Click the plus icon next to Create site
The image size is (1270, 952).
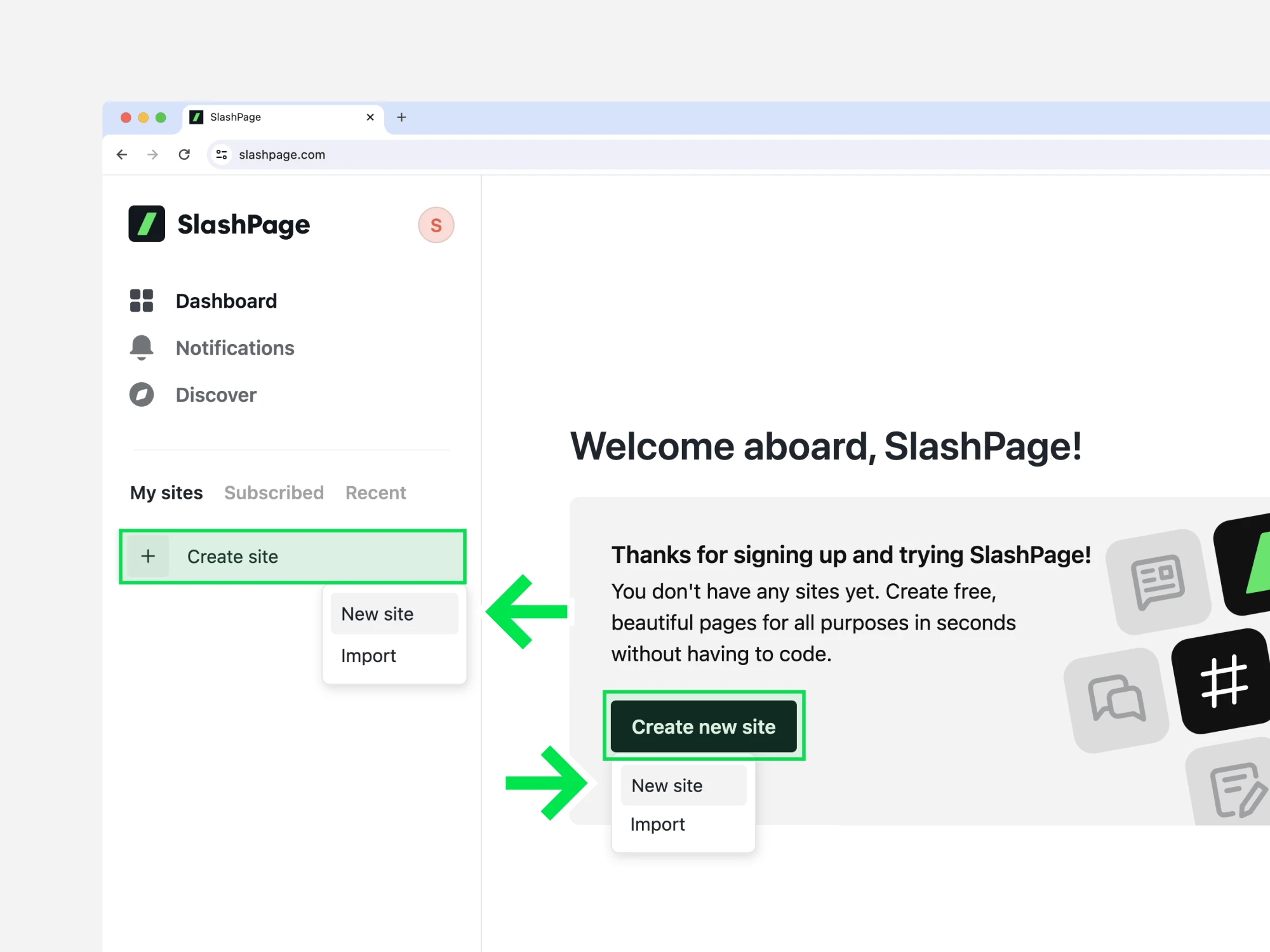point(148,557)
